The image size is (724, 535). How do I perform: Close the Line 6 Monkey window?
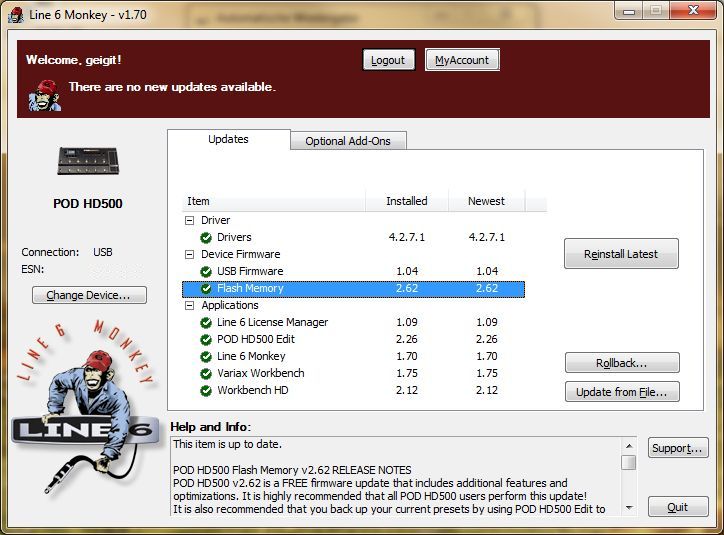coord(693,11)
